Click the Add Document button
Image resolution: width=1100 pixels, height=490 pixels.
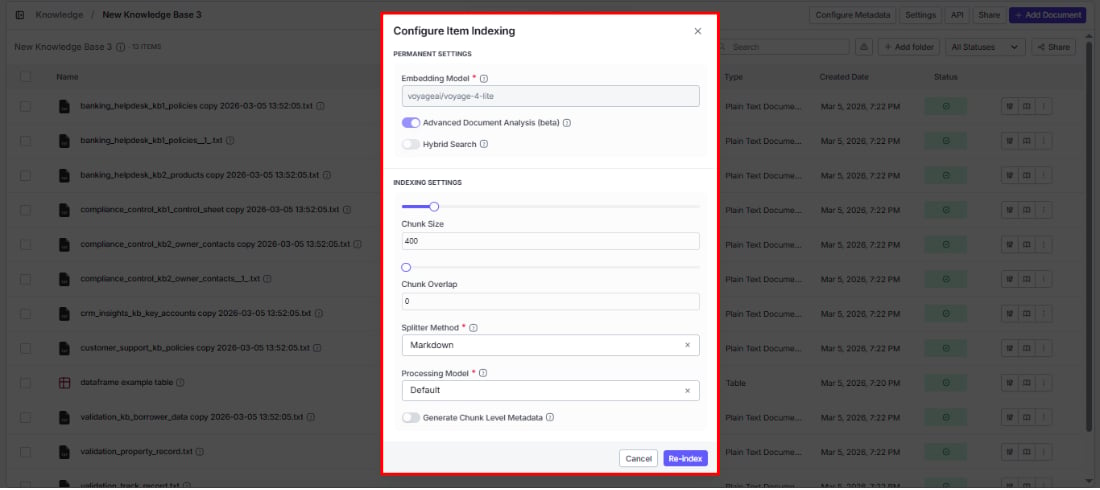1049,15
